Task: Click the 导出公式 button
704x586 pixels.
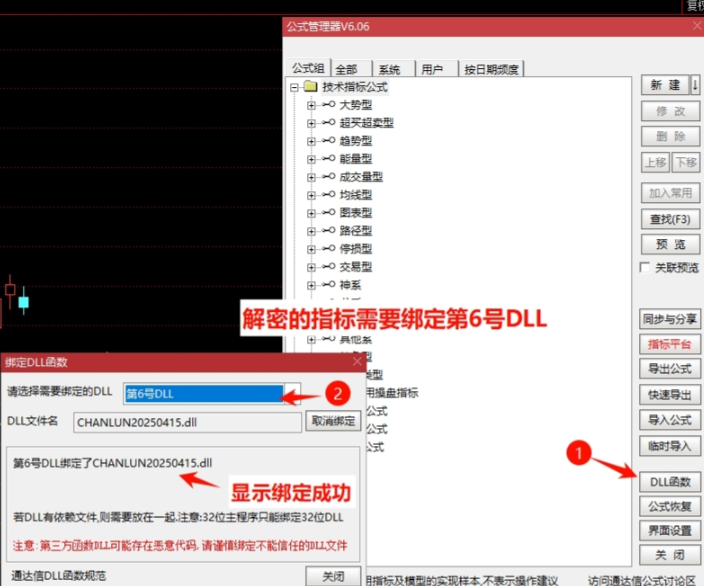Action: coord(670,369)
